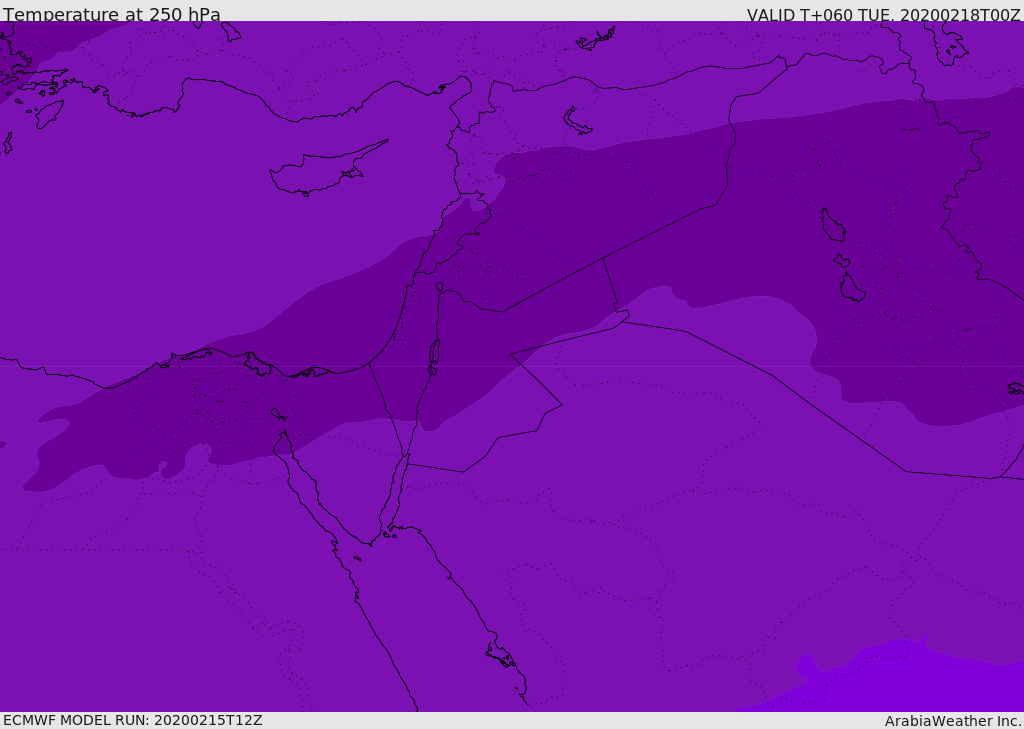
Task: Click the island of Rhodes
Action: point(49,113)
